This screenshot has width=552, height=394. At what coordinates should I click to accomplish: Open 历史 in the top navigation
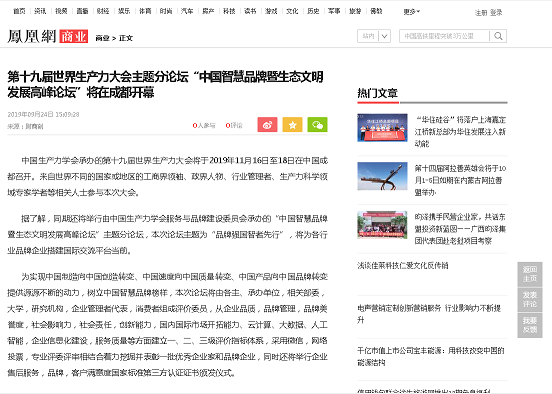(313, 11)
